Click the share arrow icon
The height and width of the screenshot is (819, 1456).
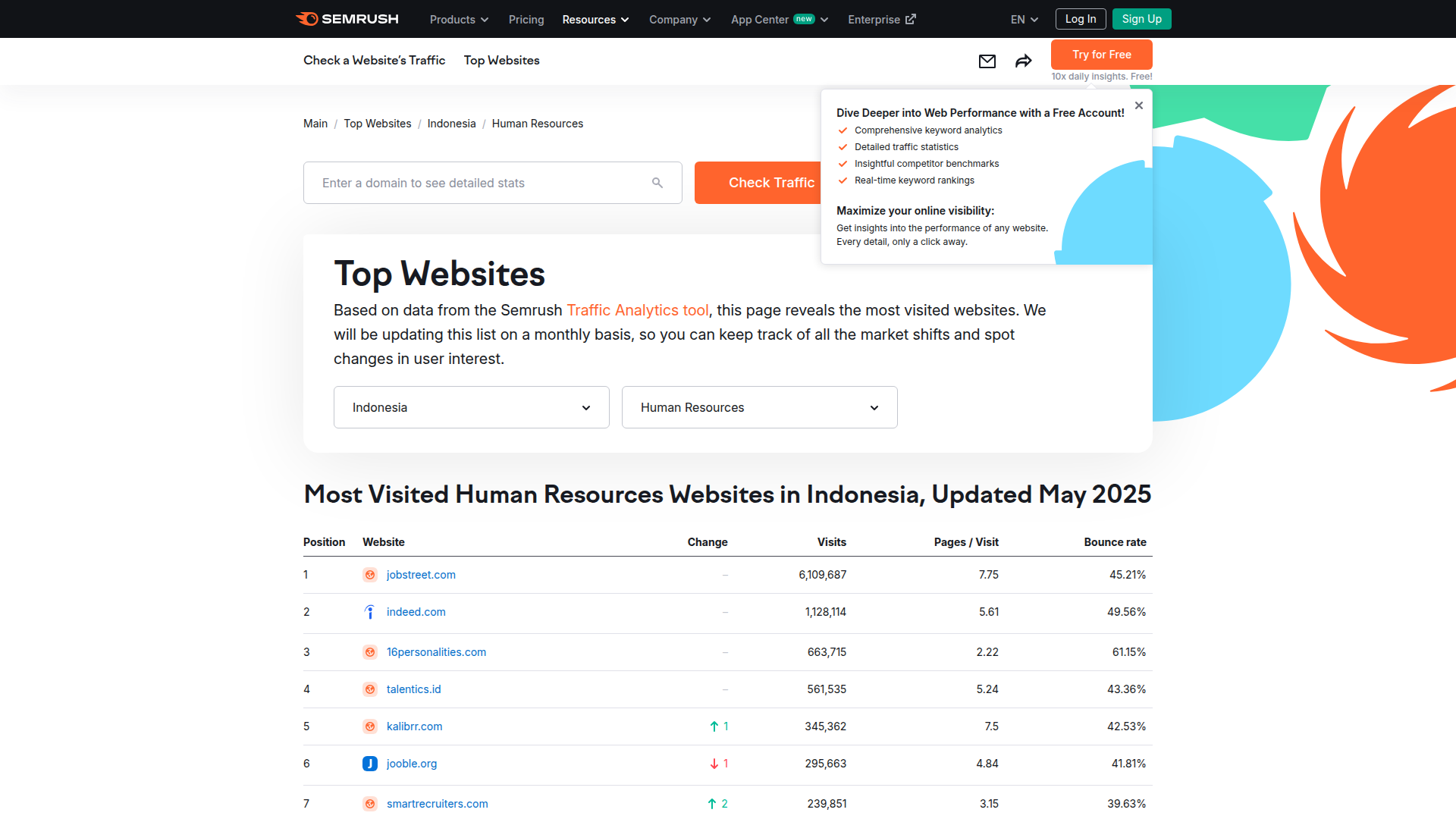[1024, 61]
